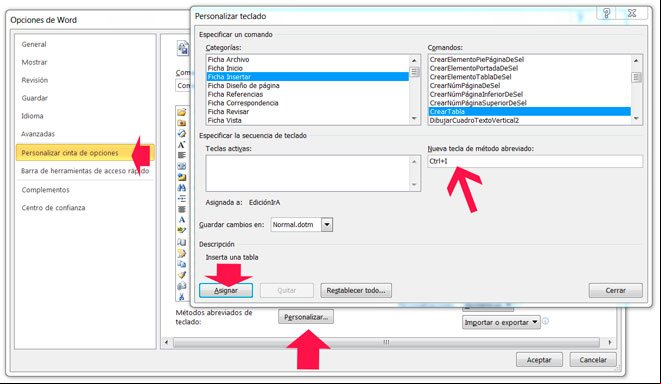The image size is (661, 384).
Task: Click Aceptar in Opciones de Word
Action: point(539,360)
